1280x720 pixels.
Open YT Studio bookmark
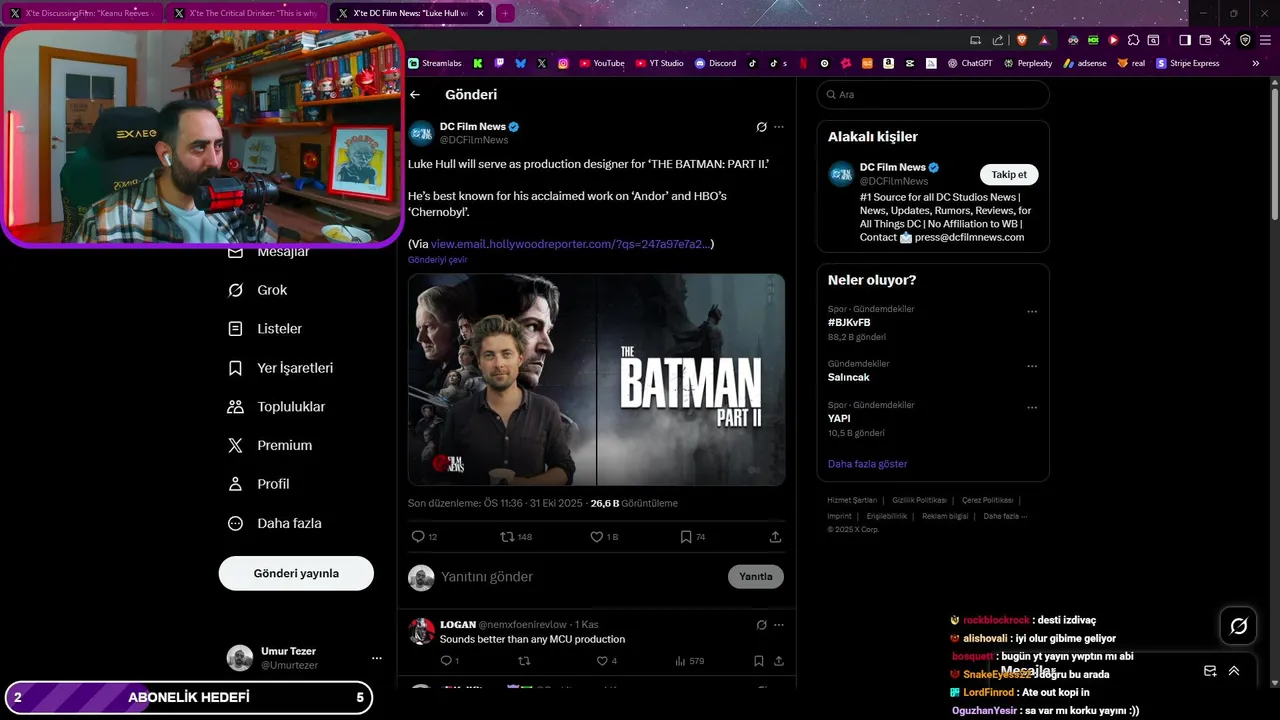click(659, 63)
